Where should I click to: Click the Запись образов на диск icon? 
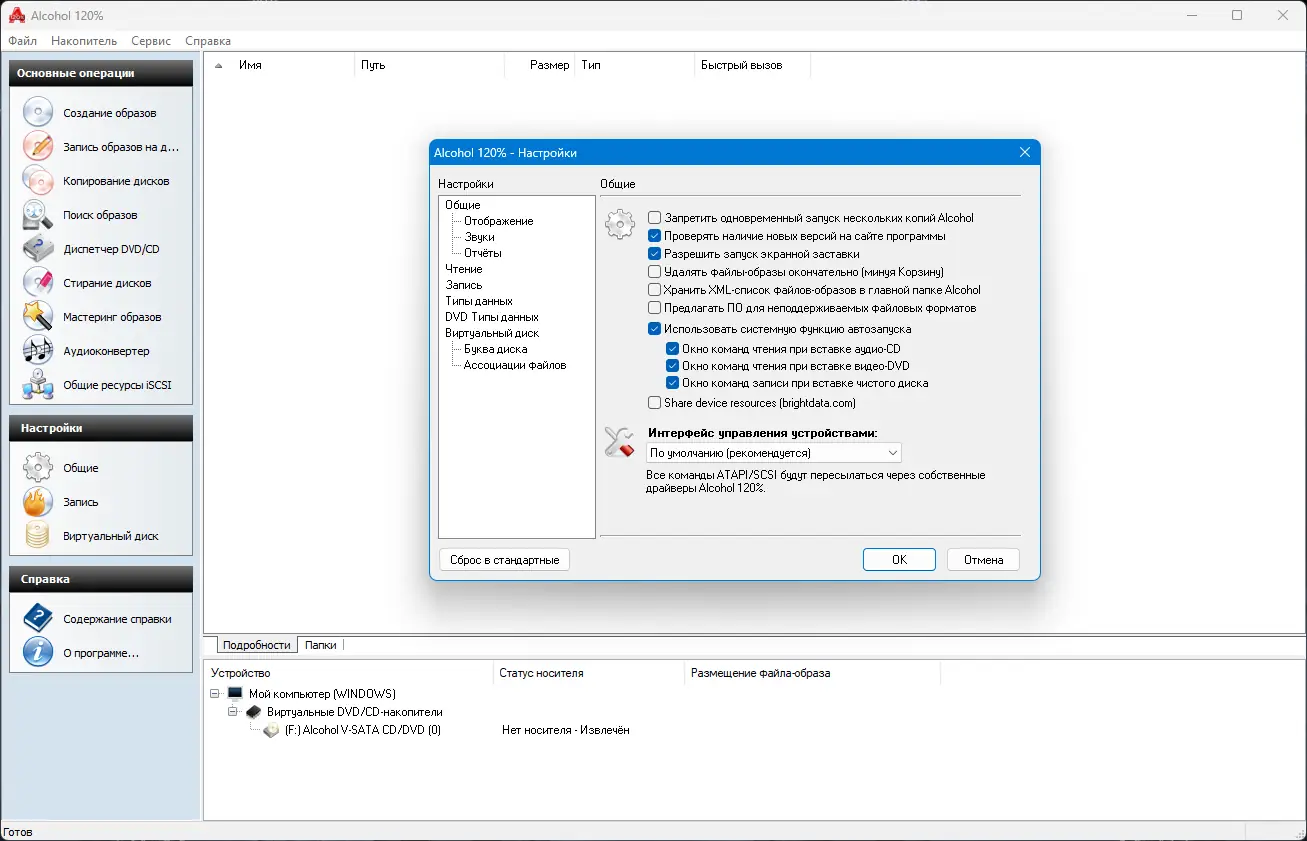pos(38,146)
